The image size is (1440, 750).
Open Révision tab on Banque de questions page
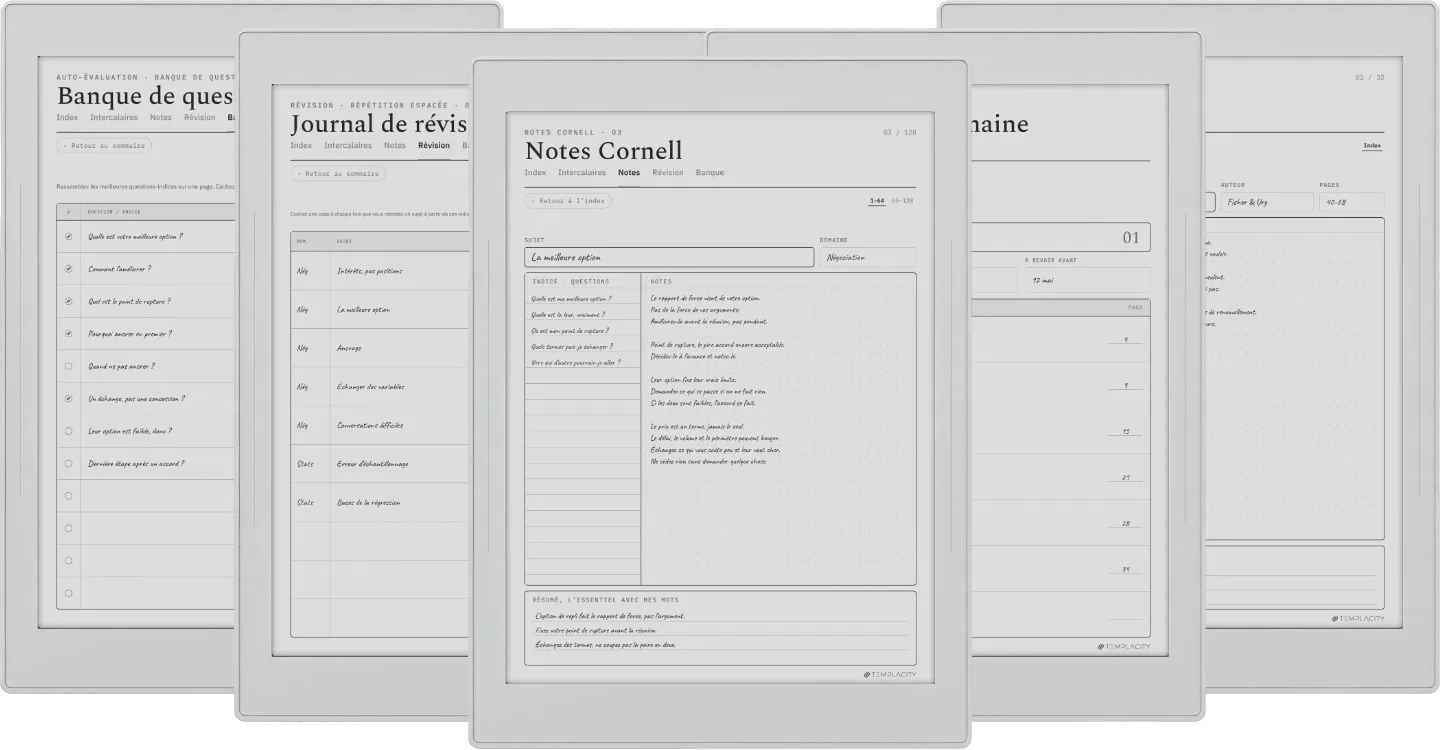click(x=200, y=118)
